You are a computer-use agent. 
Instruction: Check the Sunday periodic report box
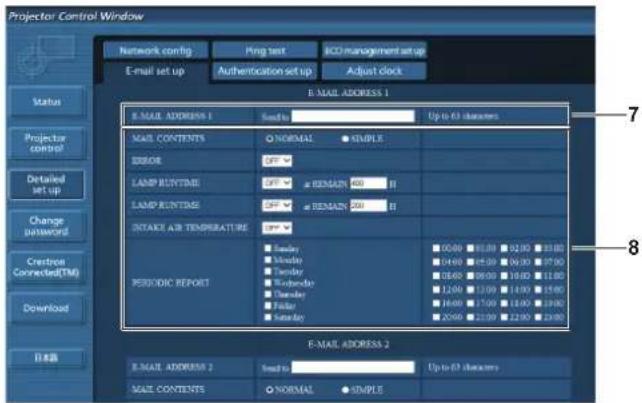tap(268, 248)
